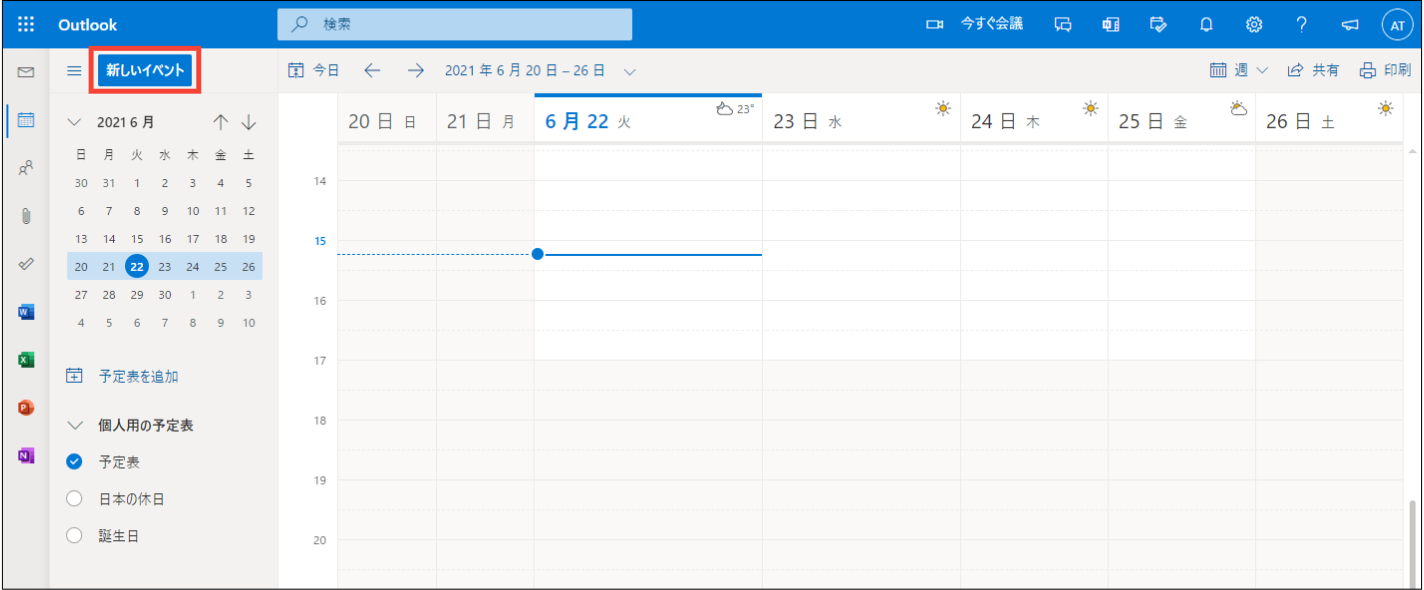1424x590 pixels.
Task: Click the Outlook title in header
Action: point(88,24)
